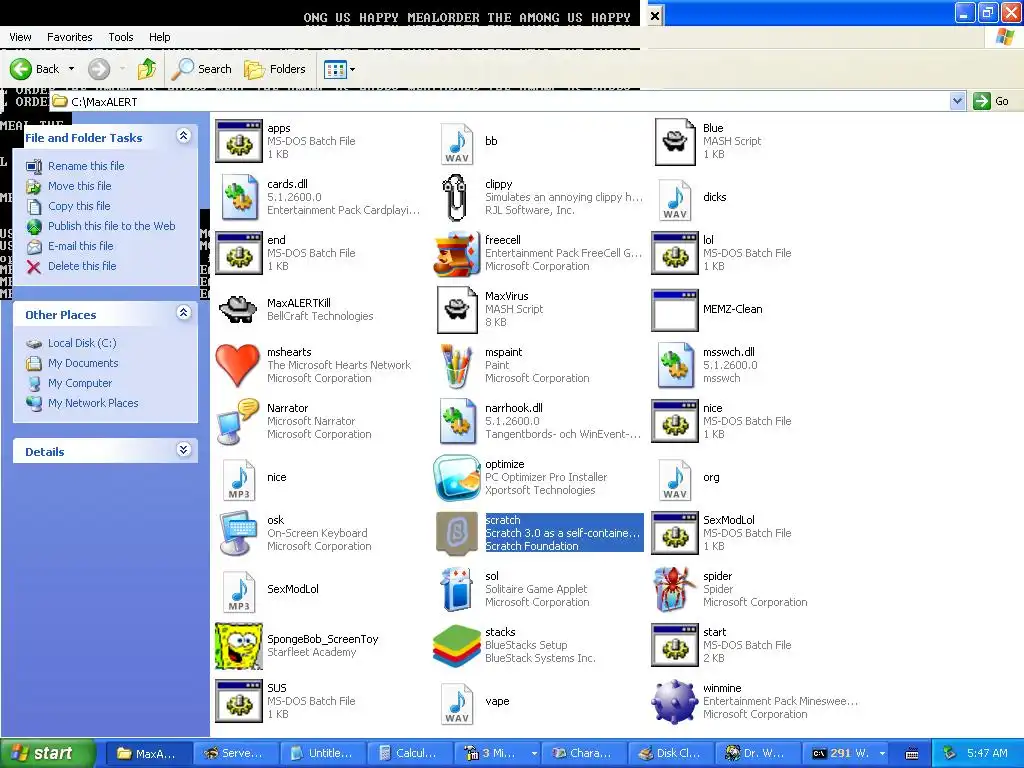
Task: Open the Back button history dropdown
Action: (x=71, y=69)
